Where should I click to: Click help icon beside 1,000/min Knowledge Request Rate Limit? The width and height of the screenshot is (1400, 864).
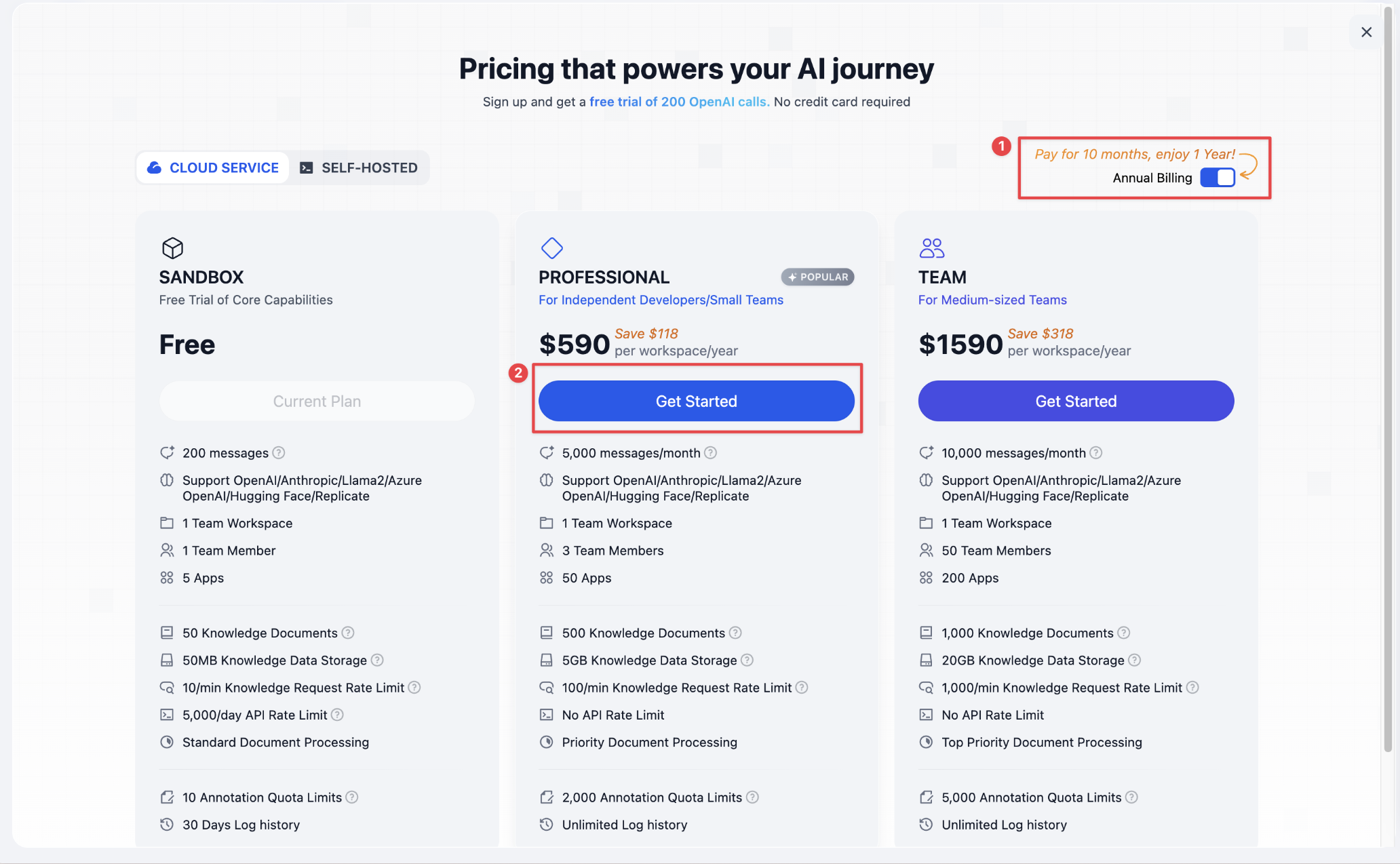point(1192,688)
